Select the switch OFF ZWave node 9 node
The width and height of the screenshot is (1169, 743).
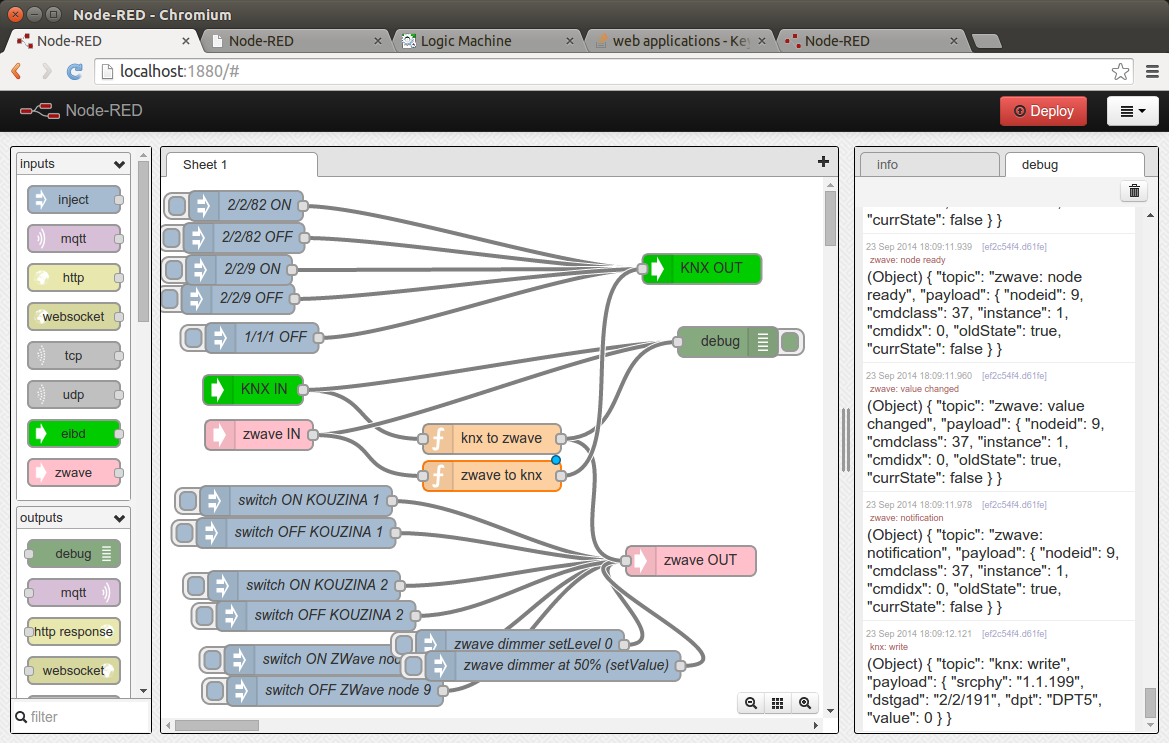click(x=335, y=691)
